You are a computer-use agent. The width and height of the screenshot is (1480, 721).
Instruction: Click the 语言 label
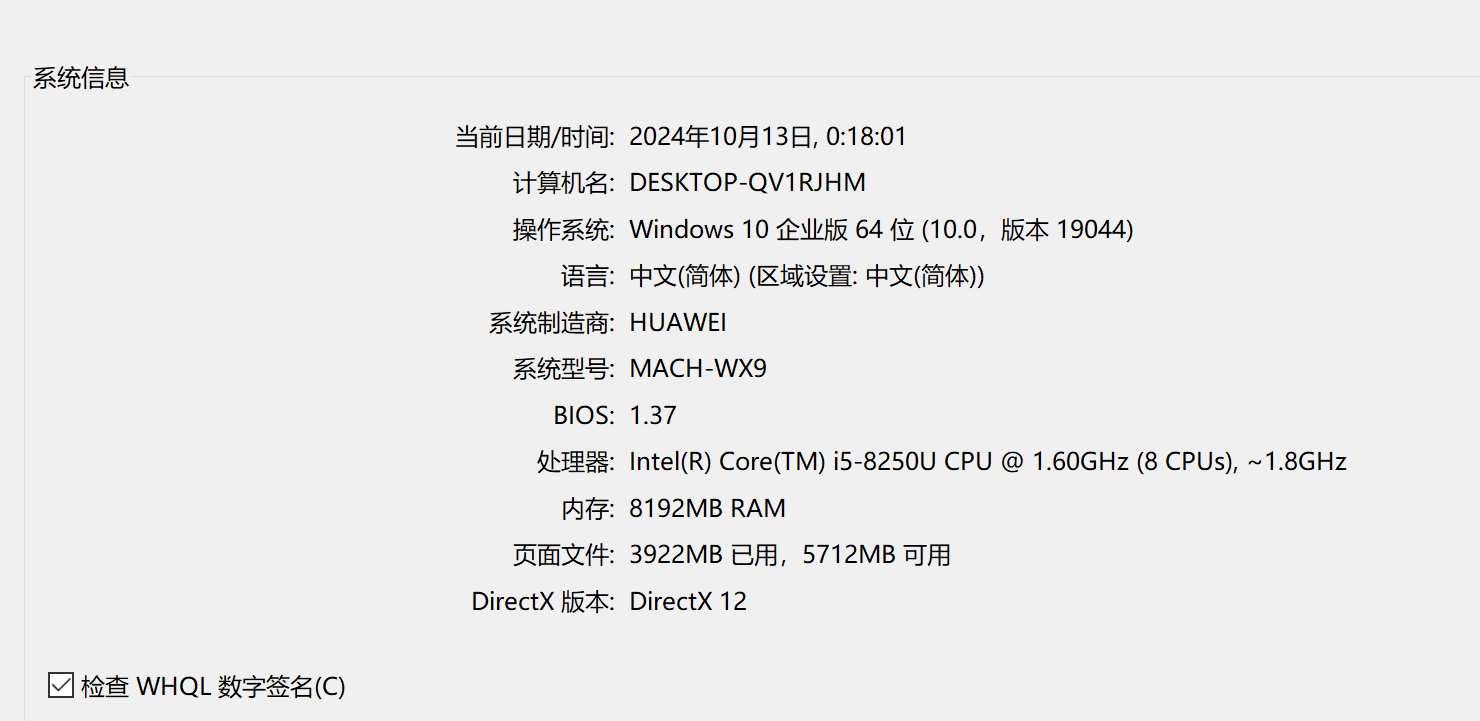tap(588, 276)
